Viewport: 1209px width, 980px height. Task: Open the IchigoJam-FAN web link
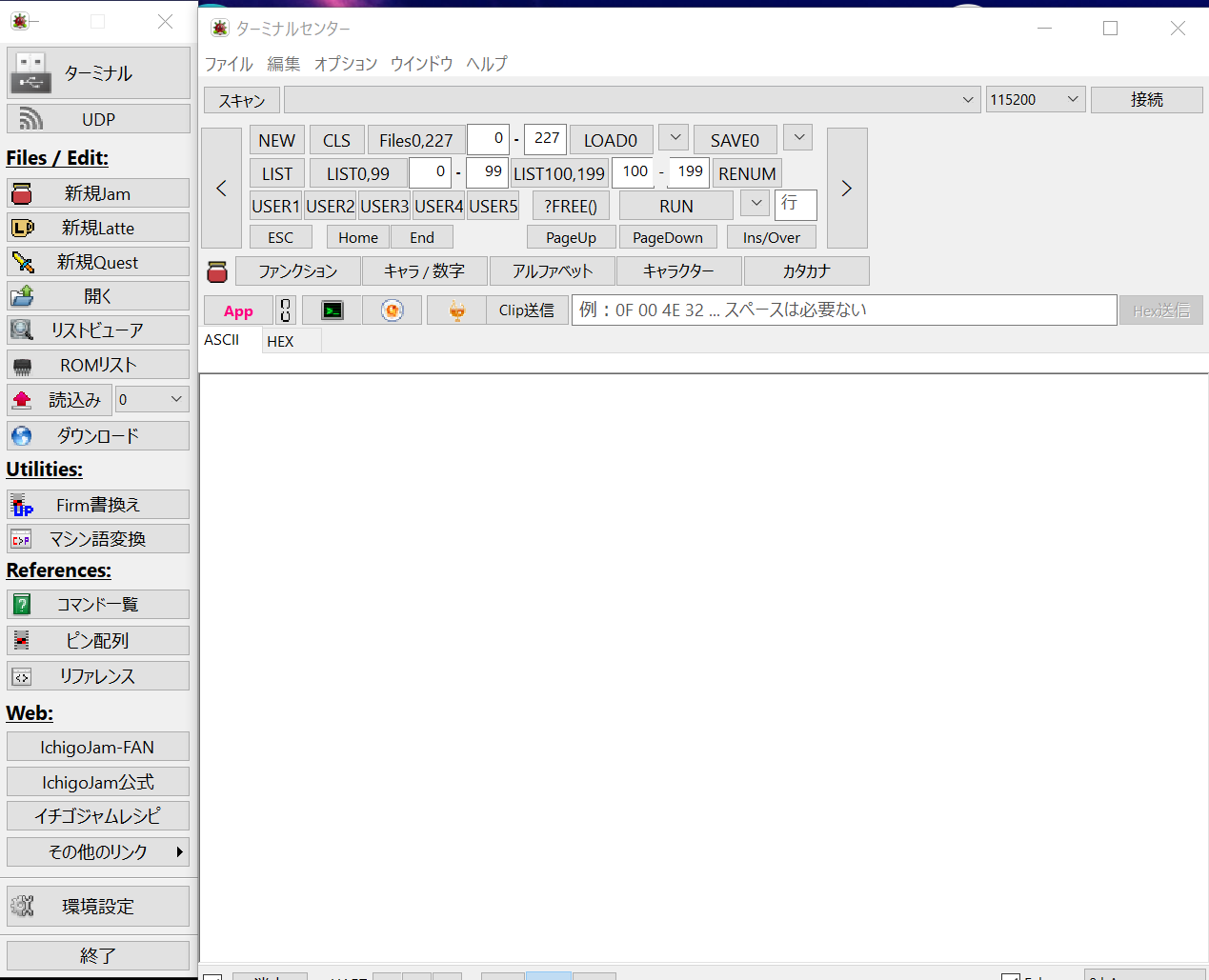click(98, 747)
